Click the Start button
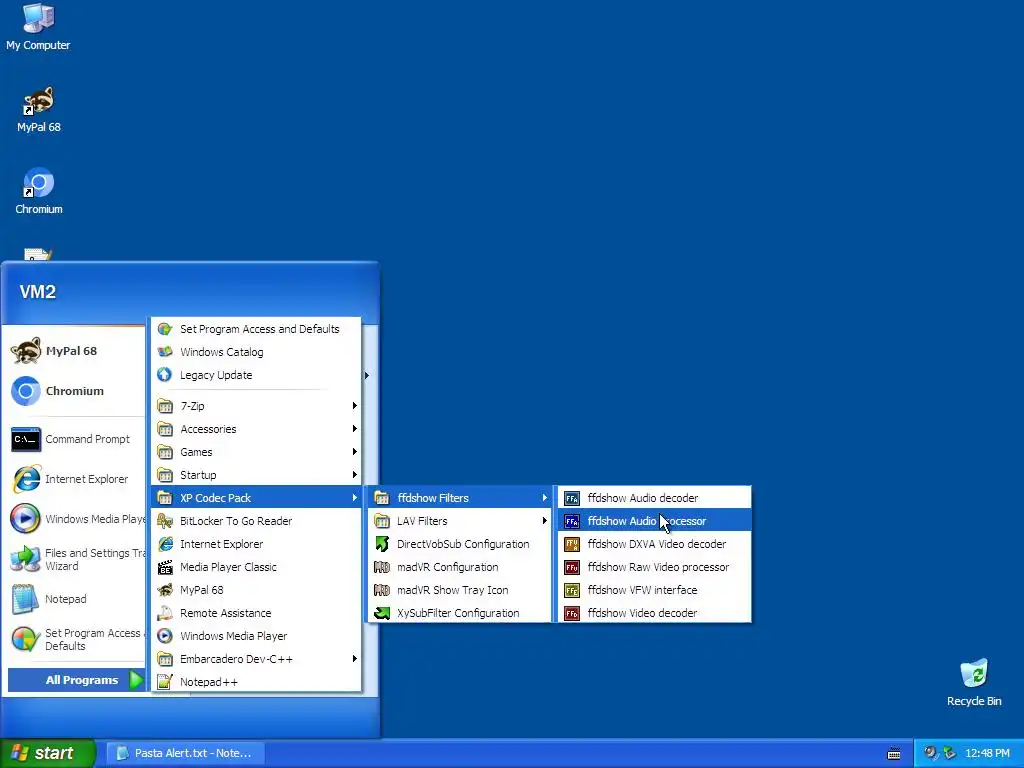 [x=48, y=753]
